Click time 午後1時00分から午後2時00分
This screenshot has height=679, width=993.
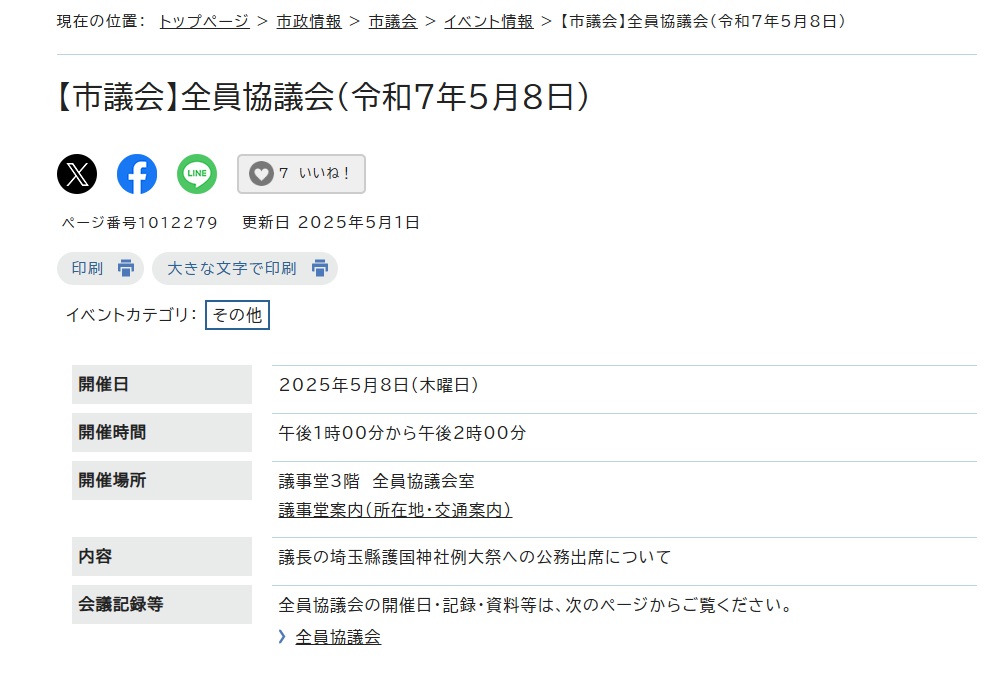pyautogui.click(x=402, y=433)
